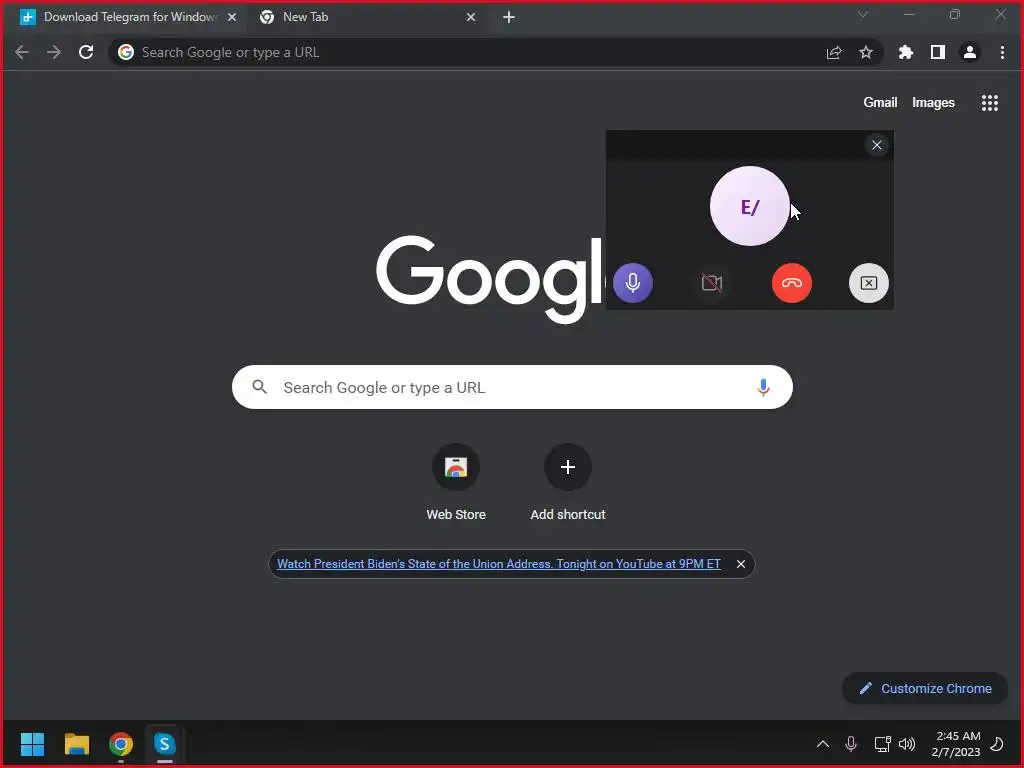This screenshot has height=768, width=1024.
Task: Show hidden system tray icons
Action: pyautogui.click(x=823, y=744)
